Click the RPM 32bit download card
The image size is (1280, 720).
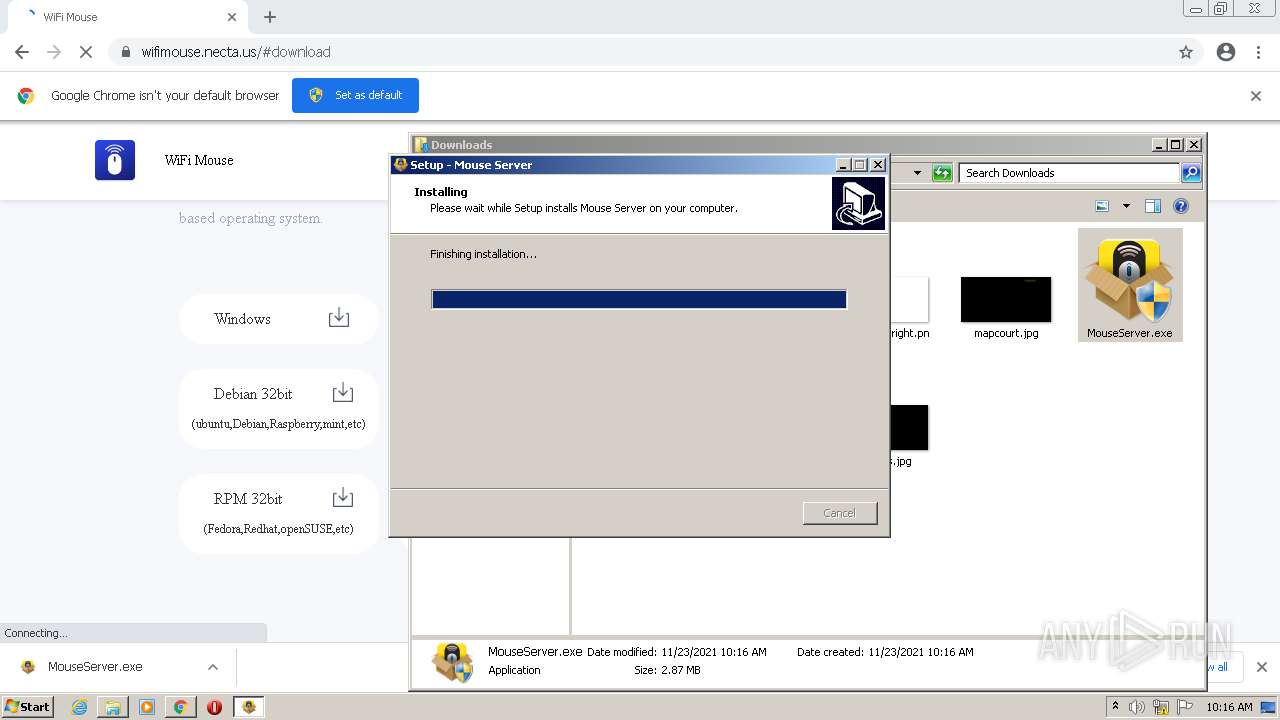(279, 513)
